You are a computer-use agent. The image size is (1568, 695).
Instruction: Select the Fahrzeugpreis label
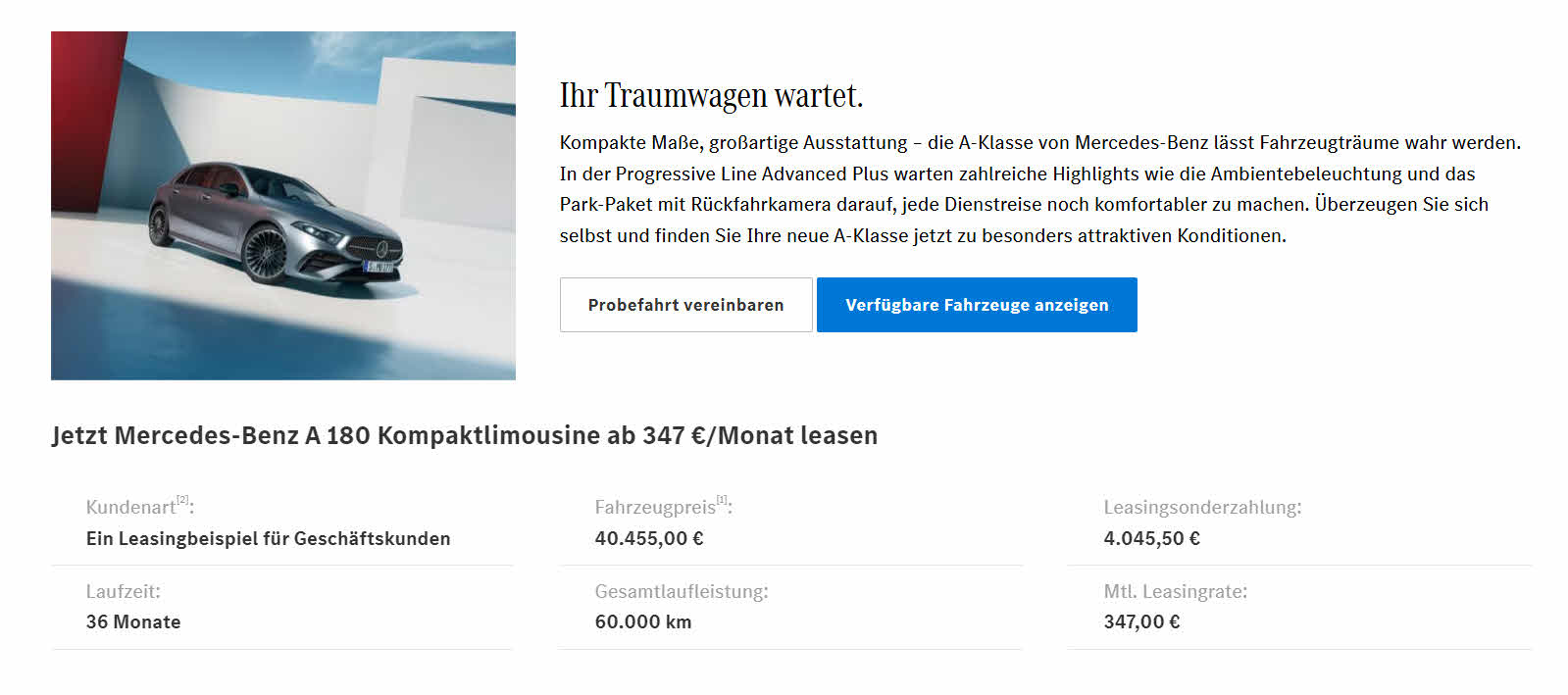pyautogui.click(x=655, y=507)
